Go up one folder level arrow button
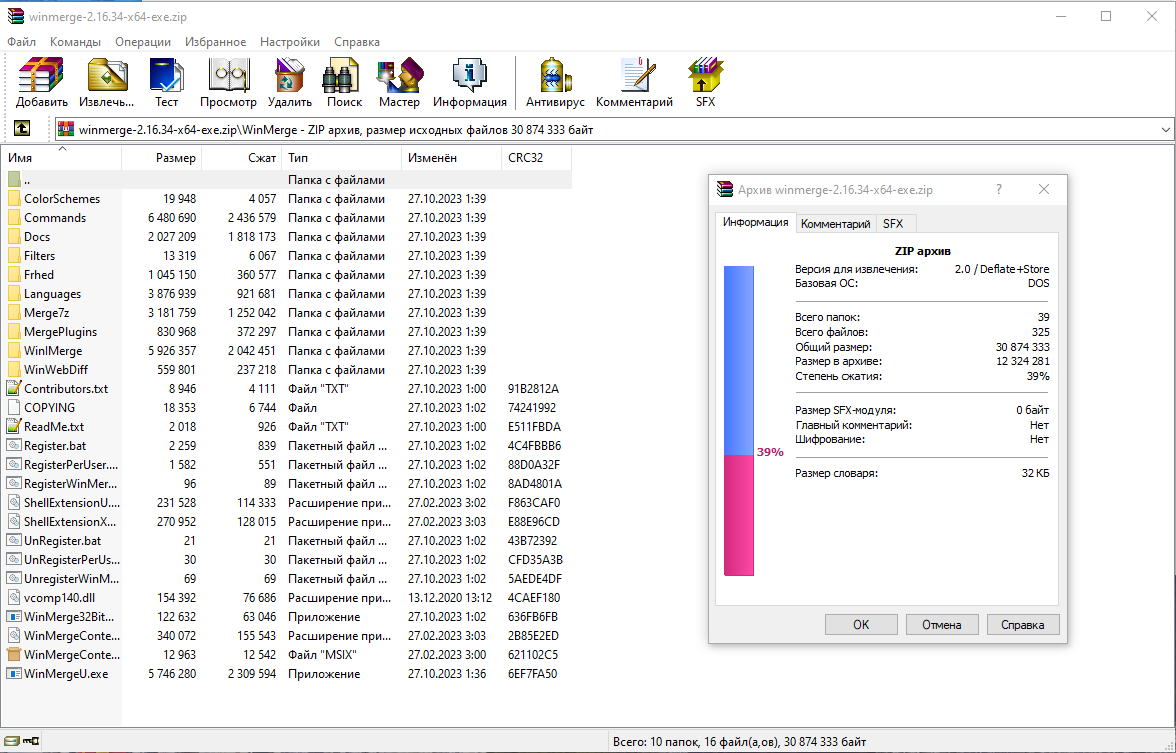 (x=22, y=129)
